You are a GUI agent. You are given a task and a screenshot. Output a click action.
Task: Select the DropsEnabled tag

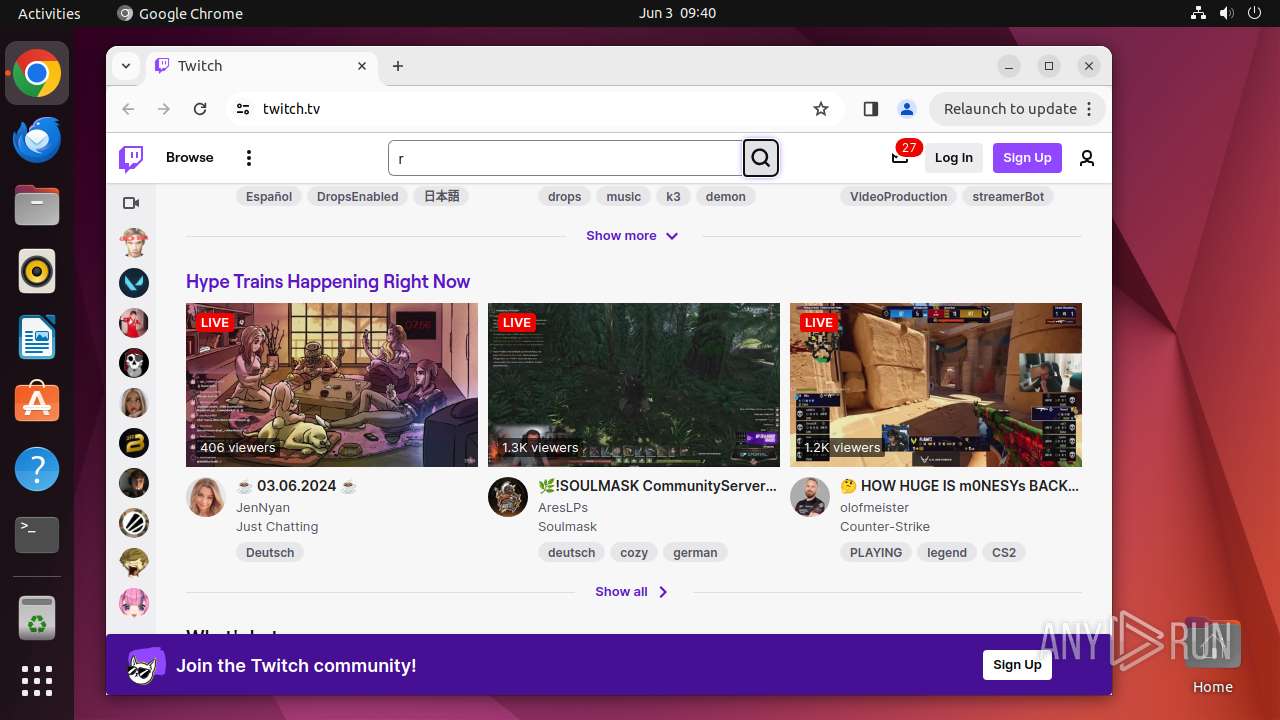coord(358,197)
